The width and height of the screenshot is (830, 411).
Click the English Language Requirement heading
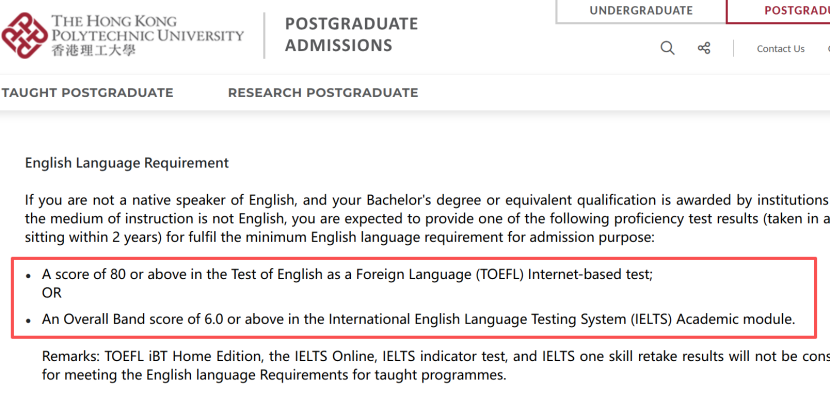[127, 163]
